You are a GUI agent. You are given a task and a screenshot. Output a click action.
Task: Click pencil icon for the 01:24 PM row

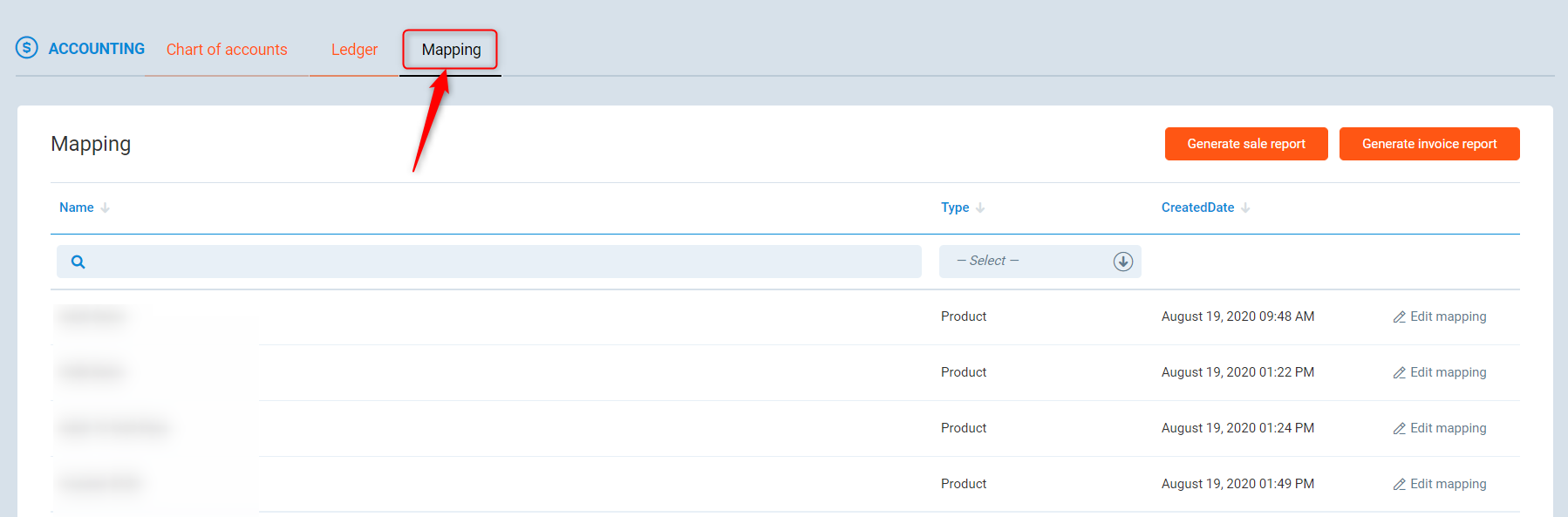pyautogui.click(x=1399, y=429)
